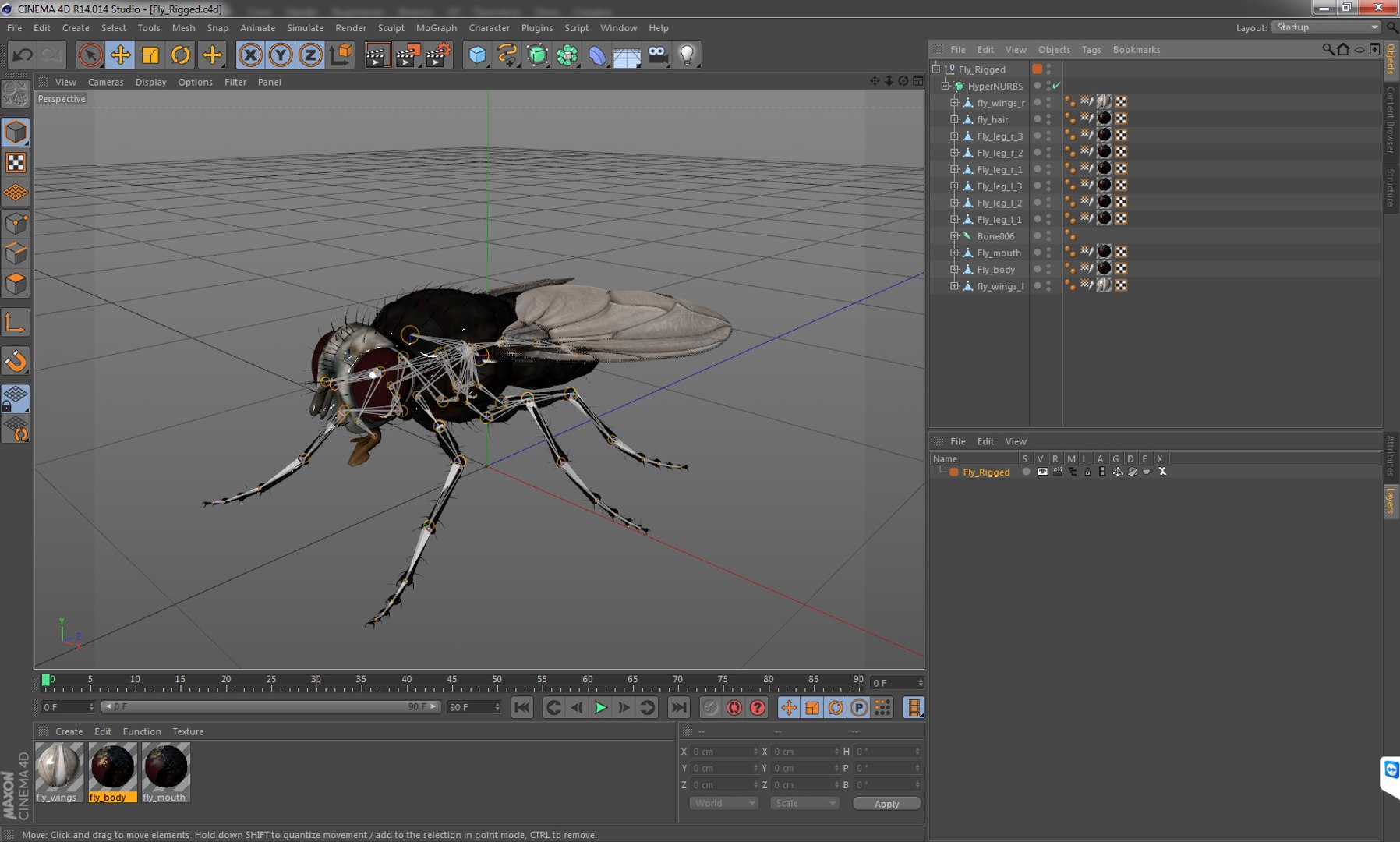Switch to Polygons mode
1400x842 pixels.
click(x=16, y=284)
